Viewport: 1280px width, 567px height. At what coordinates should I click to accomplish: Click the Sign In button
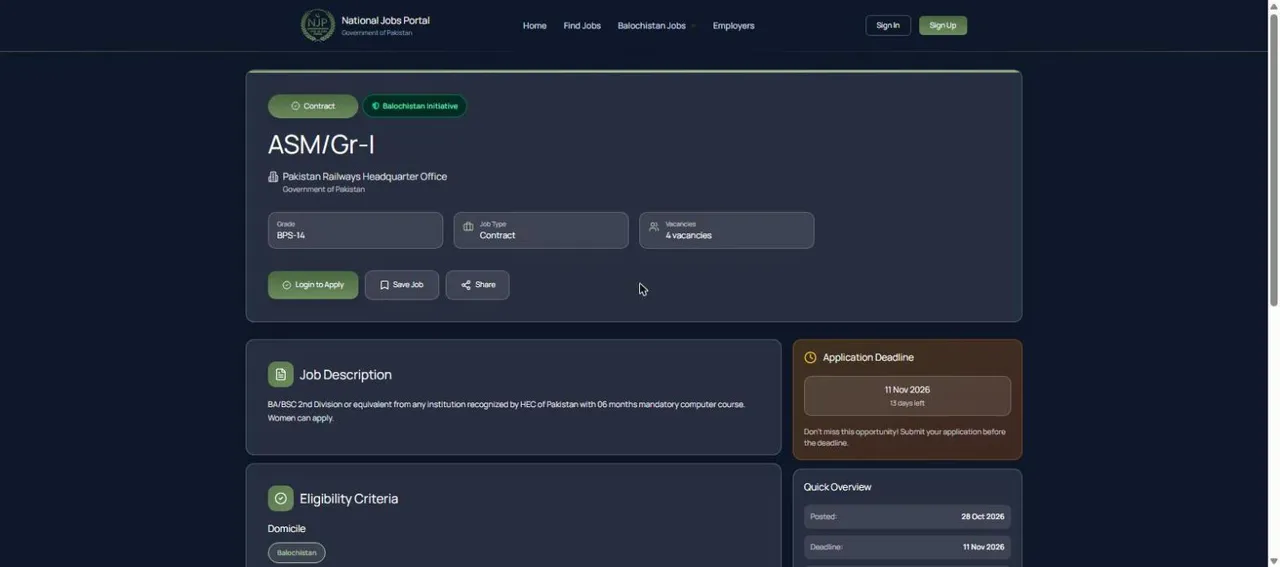tap(888, 26)
